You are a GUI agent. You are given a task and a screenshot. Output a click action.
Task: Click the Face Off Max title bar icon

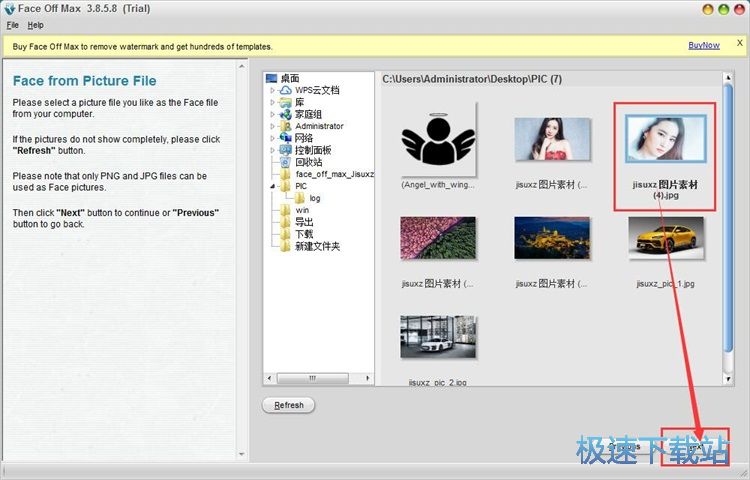coord(9,9)
